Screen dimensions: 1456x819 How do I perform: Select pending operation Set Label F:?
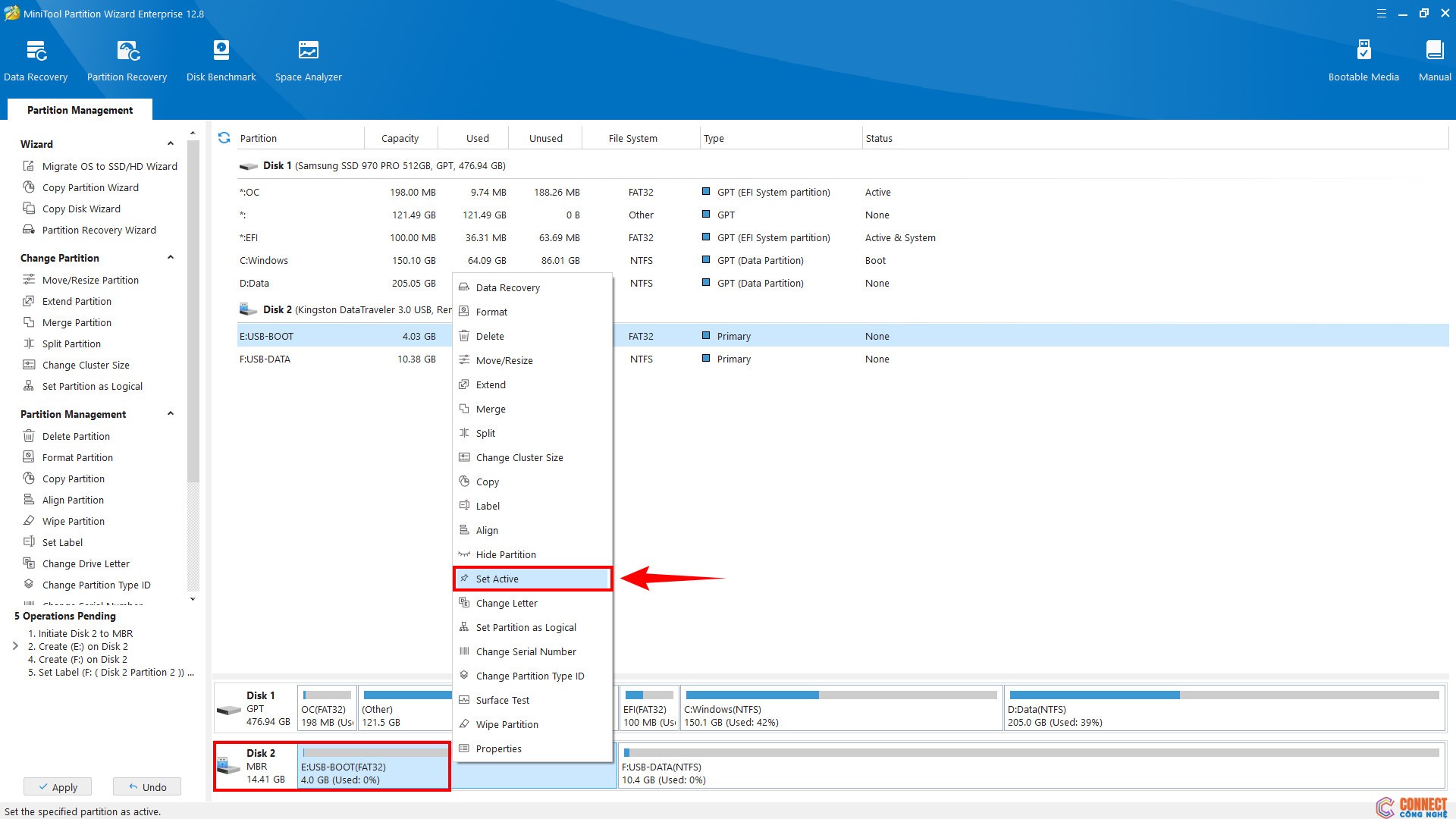click(x=111, y=672)
